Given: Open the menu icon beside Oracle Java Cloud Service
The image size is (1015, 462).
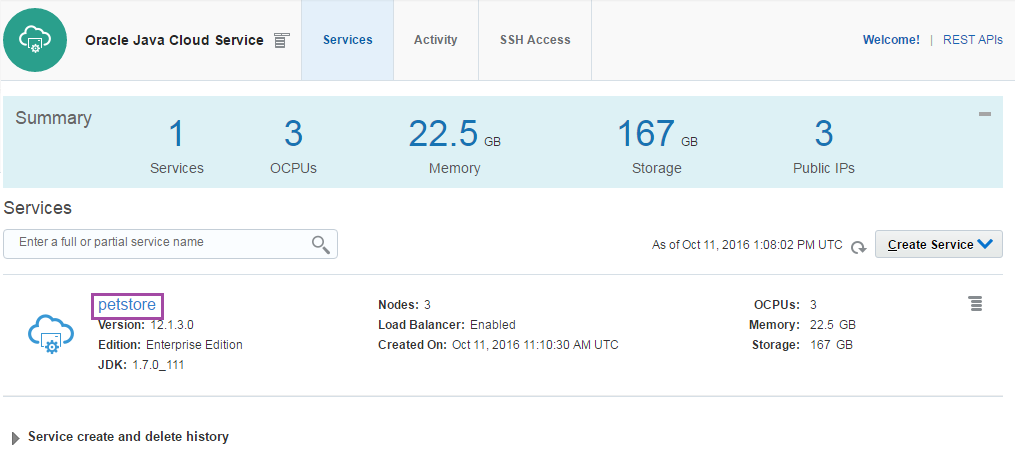Looking at the screenshot, I should tap(280, 40).
